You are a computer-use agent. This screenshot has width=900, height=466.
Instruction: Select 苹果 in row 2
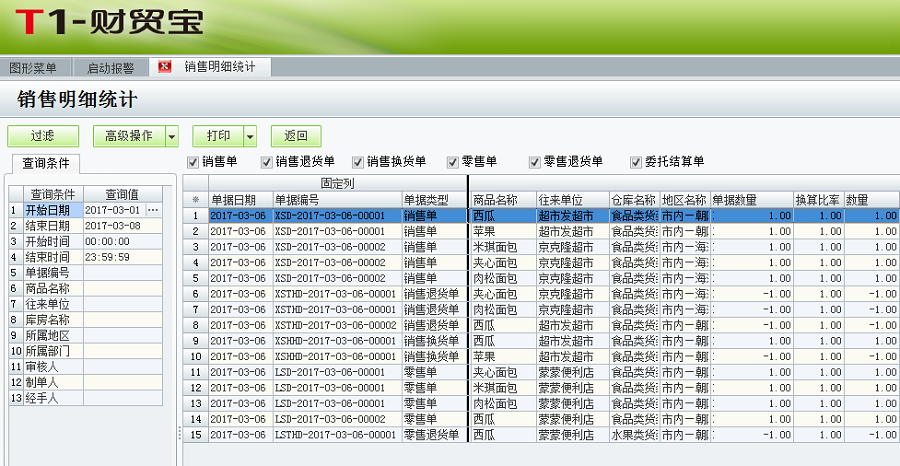click(503, 231)
